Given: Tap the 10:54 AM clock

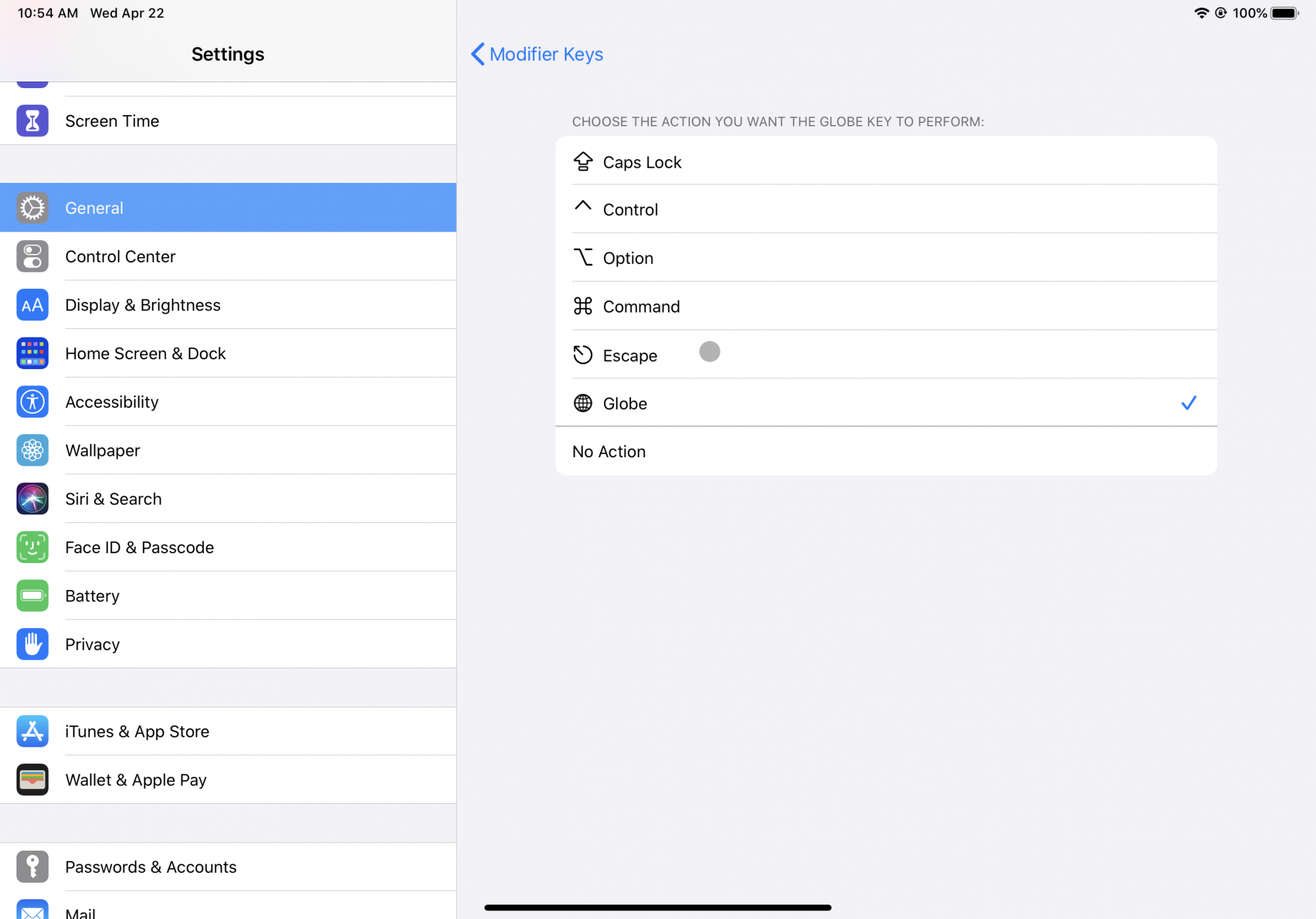Looking at the screenshot, I should point(48,13).
